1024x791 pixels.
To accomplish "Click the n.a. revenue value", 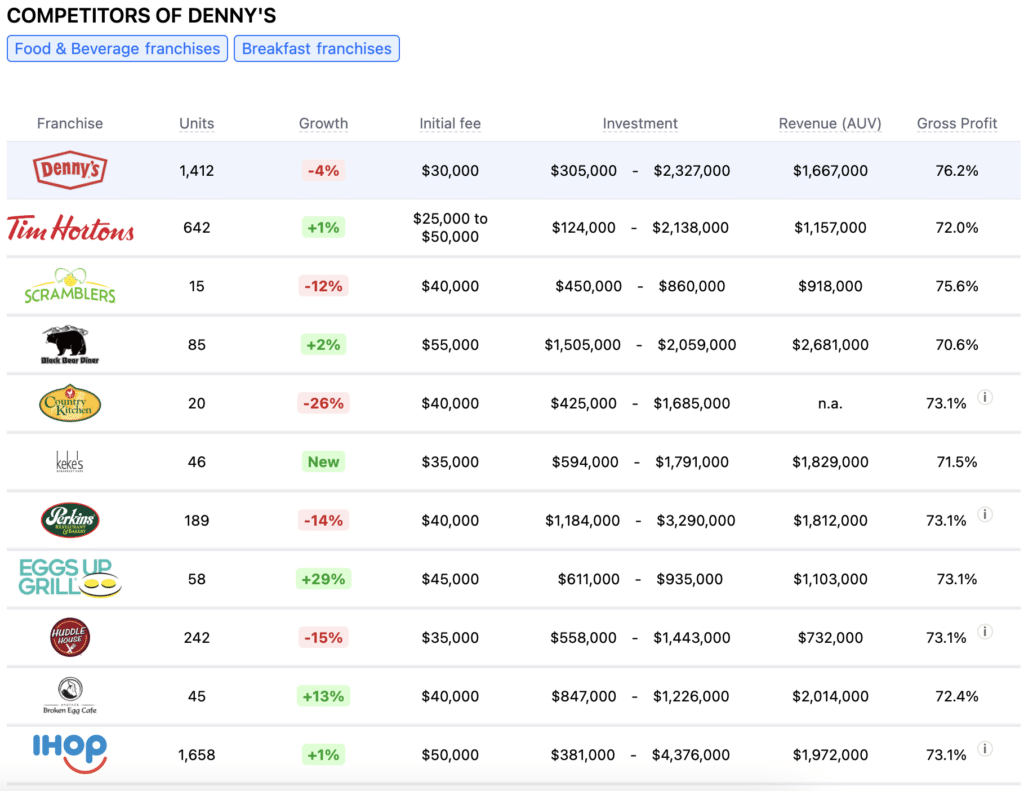I will coord(830,404).
